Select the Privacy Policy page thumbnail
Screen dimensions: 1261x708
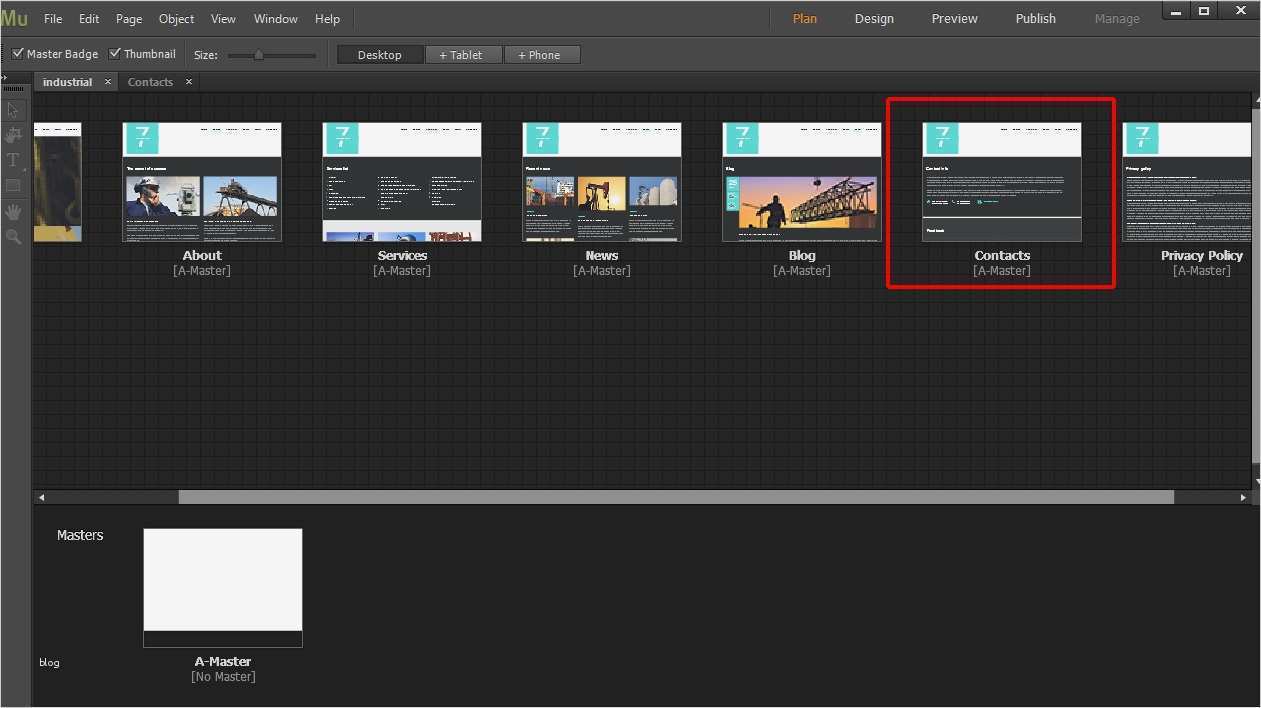(x=1187, y=182)
